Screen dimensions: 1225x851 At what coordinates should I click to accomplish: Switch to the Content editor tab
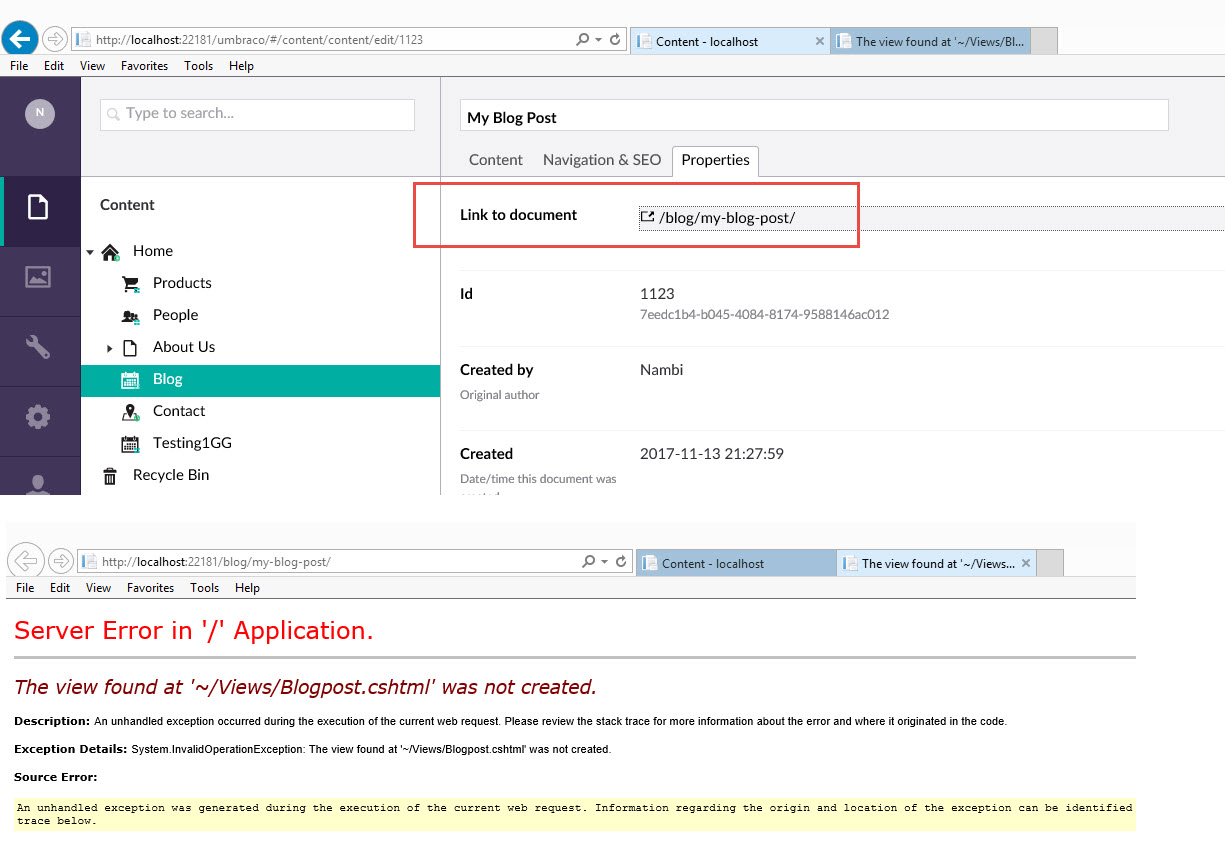tap(495, 160)
